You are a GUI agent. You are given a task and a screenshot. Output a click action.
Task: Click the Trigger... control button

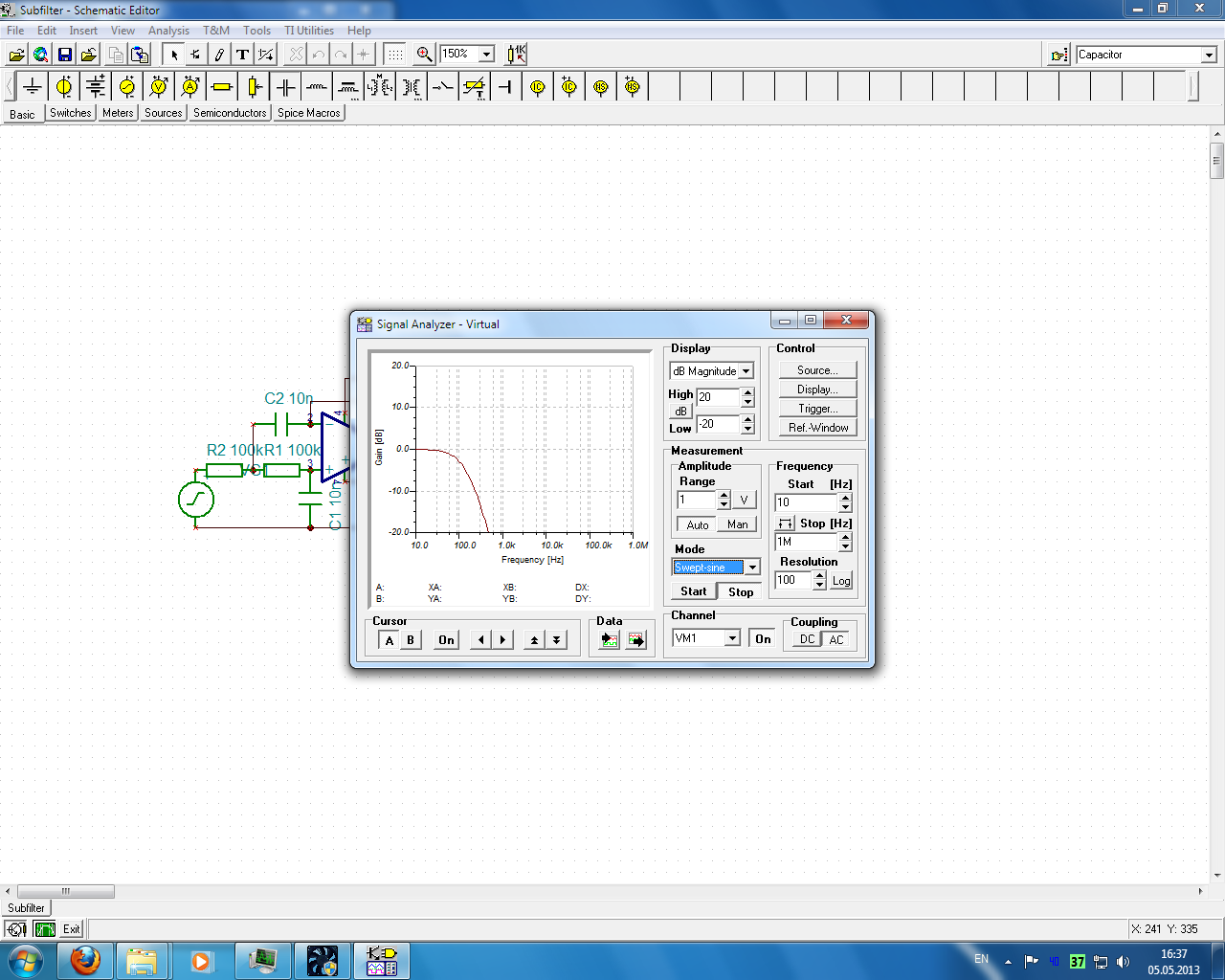[817, 409]
